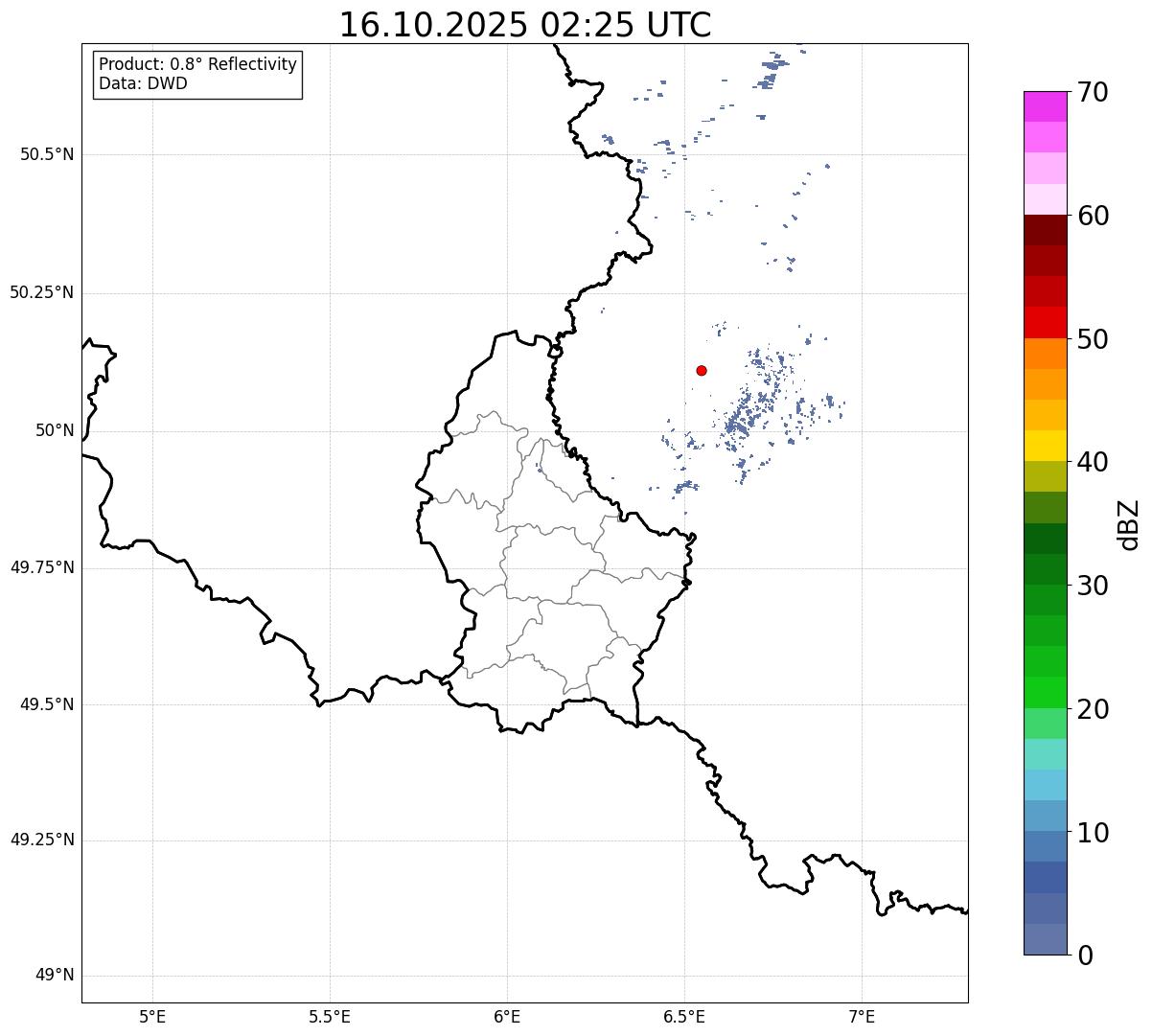Pick the bright magenta colorbar segment at top

pos(1045,106)
